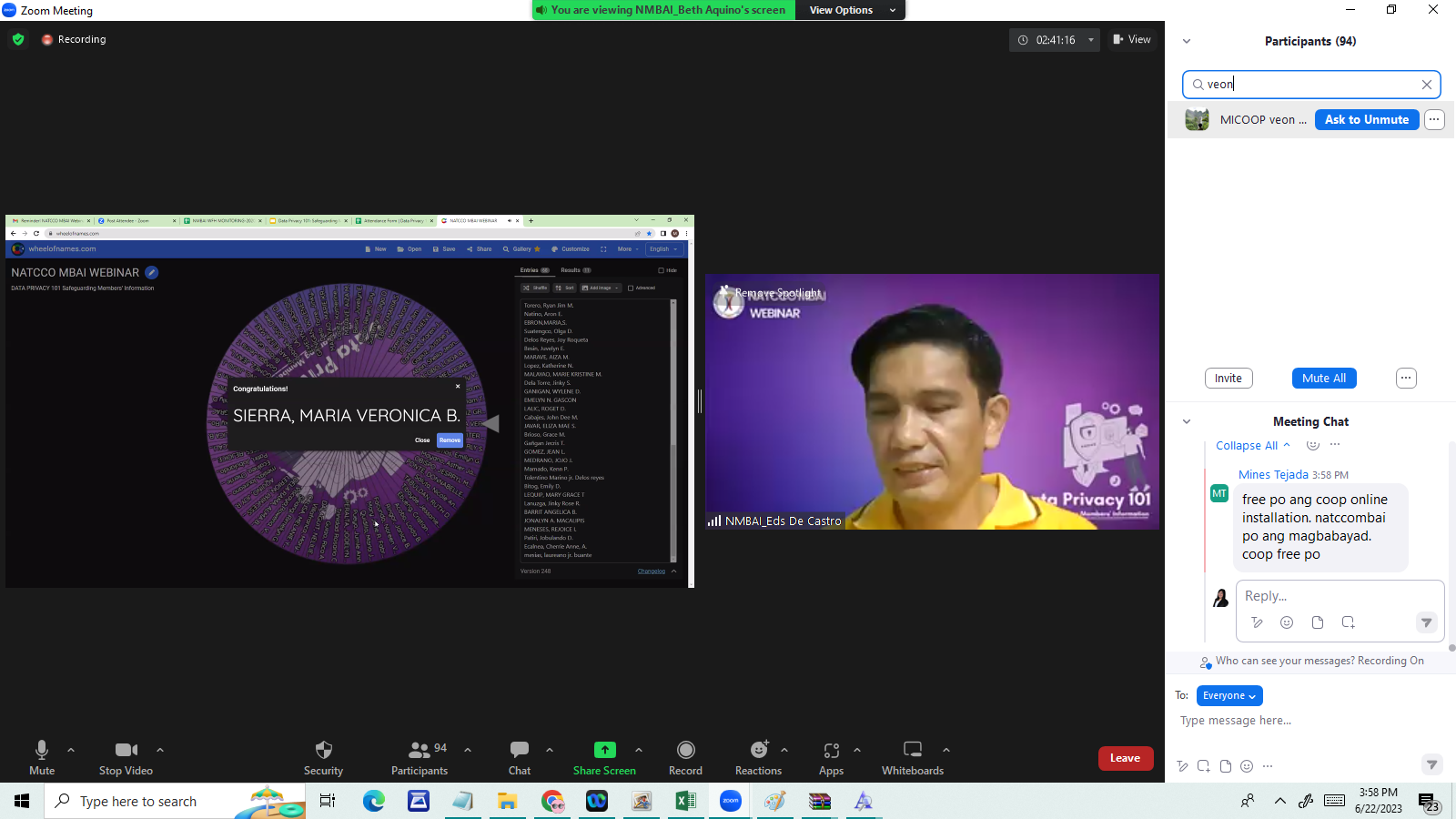
Task: Click Gallery in wheelofnames toolbar
Action: click(x=521, y=248)
